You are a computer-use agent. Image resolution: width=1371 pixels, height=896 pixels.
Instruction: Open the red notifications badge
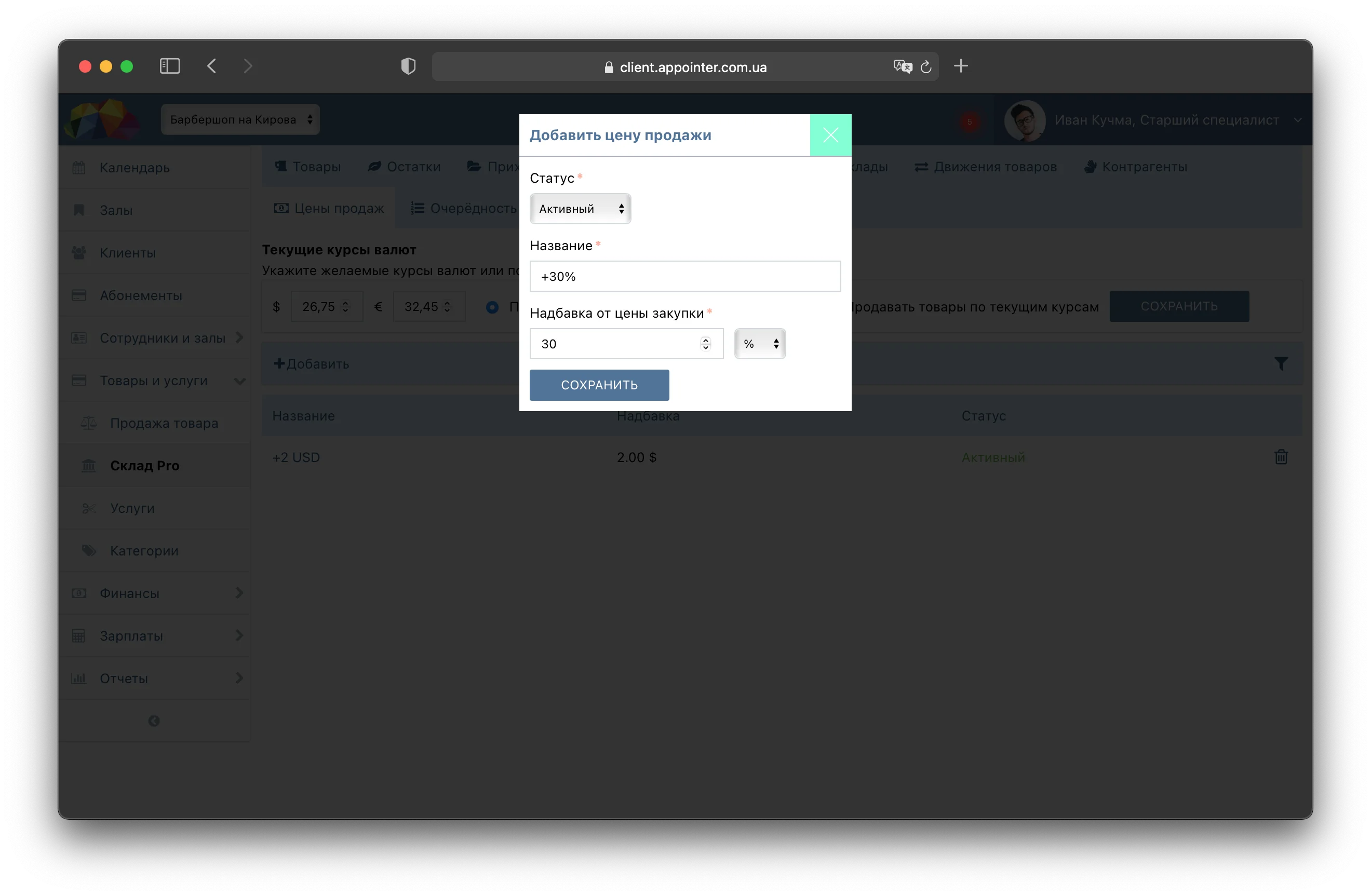click(x=970, y=121)
